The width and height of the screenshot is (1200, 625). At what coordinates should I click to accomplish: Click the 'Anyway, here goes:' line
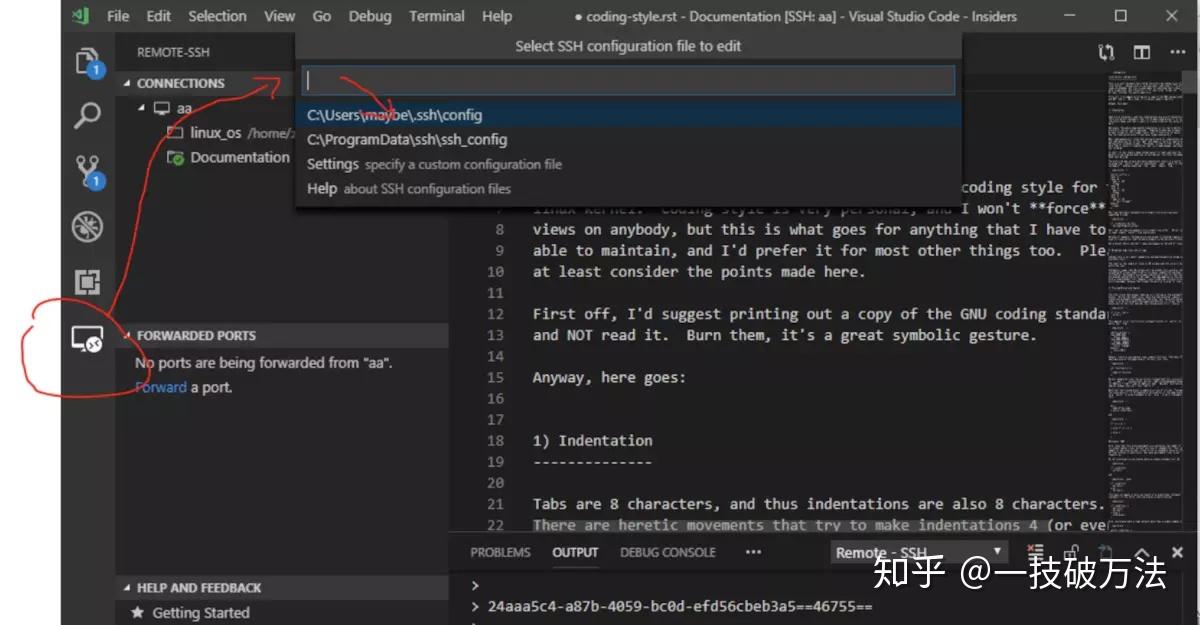610,377
